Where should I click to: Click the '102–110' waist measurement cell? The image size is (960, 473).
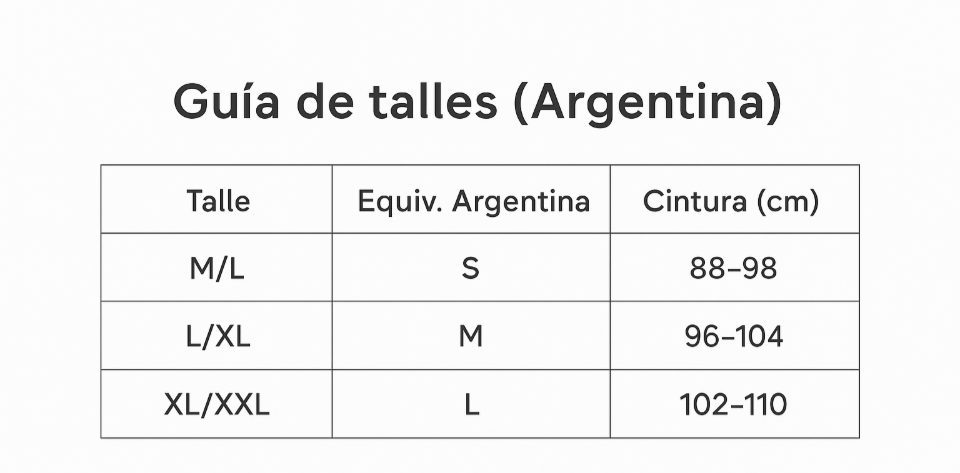[733, 404]
